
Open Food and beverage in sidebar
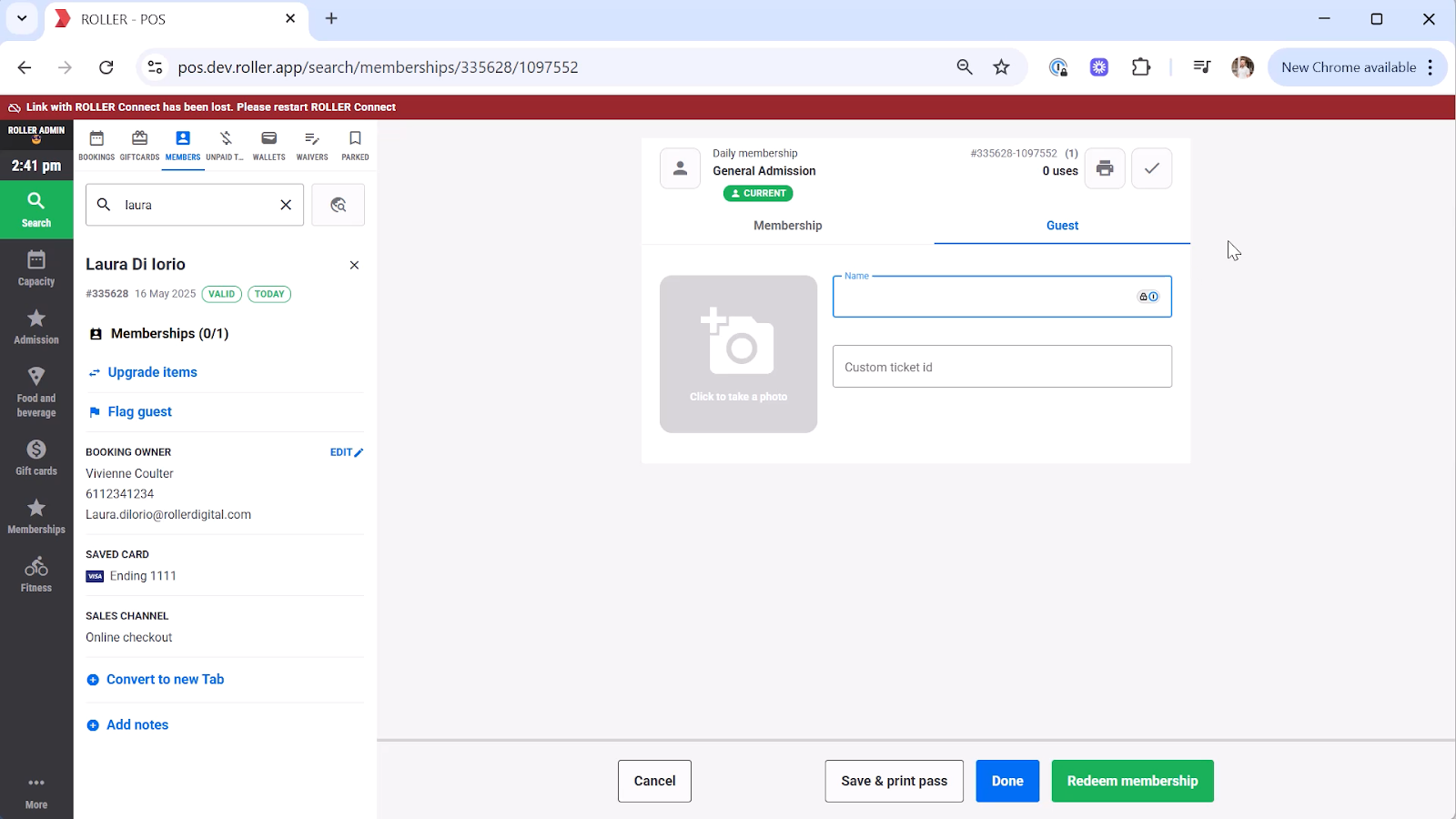36,392
